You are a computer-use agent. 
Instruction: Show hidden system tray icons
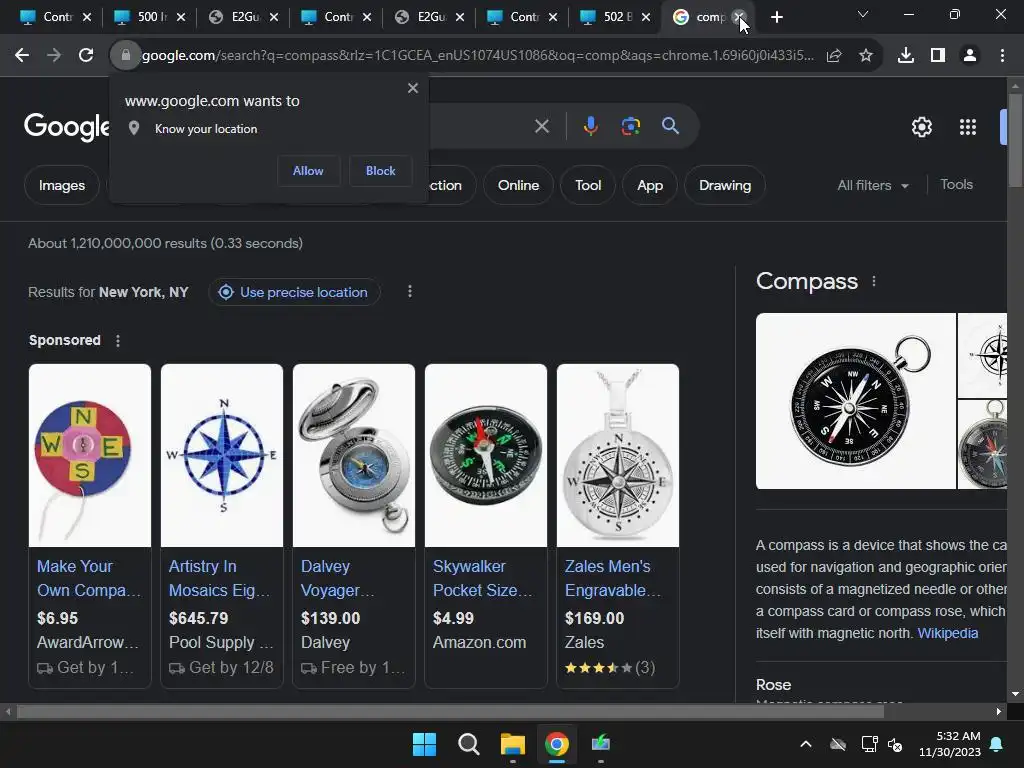(806, 744)
